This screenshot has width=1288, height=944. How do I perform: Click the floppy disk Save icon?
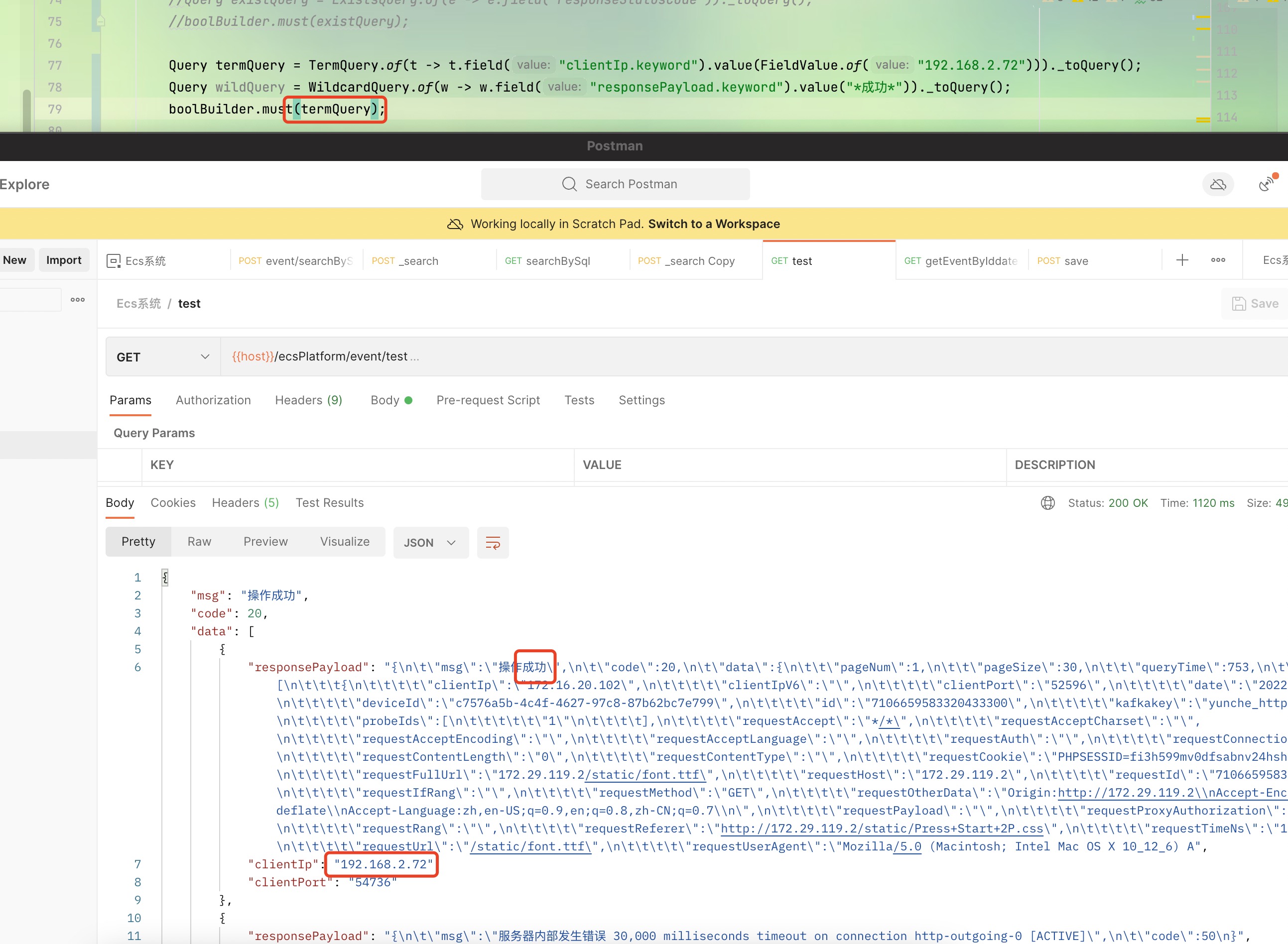pos(1238,304)
